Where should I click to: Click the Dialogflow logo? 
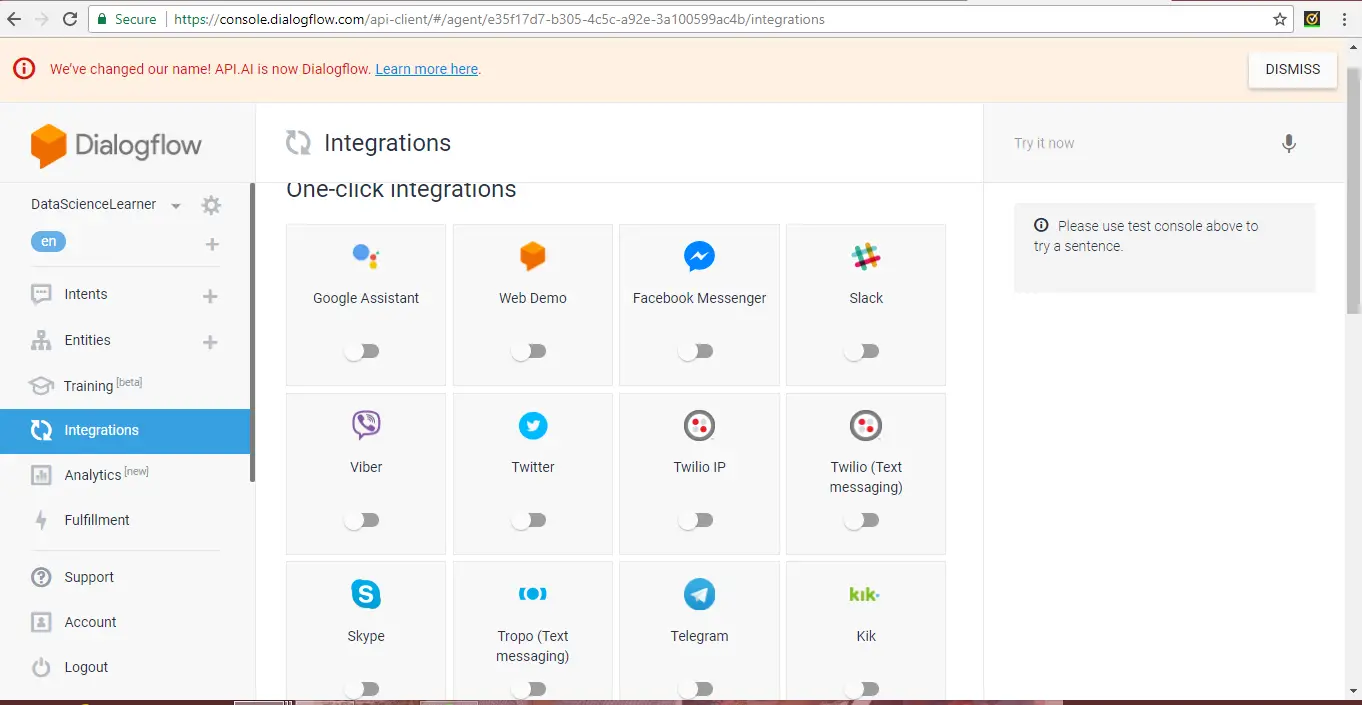pos(116,146)
